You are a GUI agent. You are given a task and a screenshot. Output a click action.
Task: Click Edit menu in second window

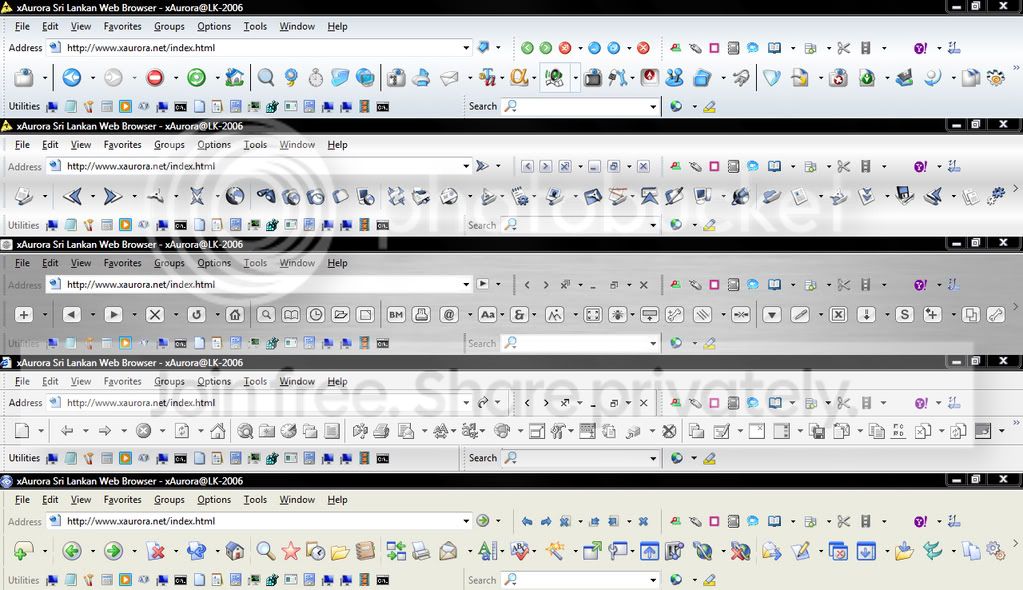[x=50, y=145]
